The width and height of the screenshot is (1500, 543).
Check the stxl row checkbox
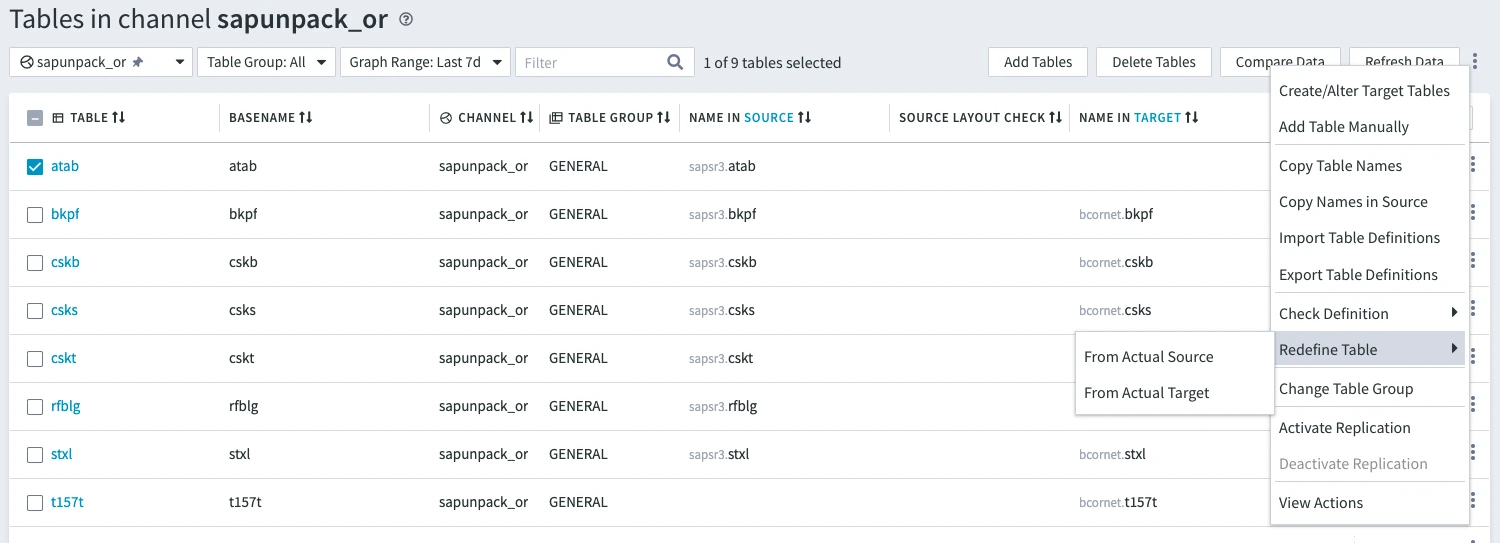click(35, 454)
